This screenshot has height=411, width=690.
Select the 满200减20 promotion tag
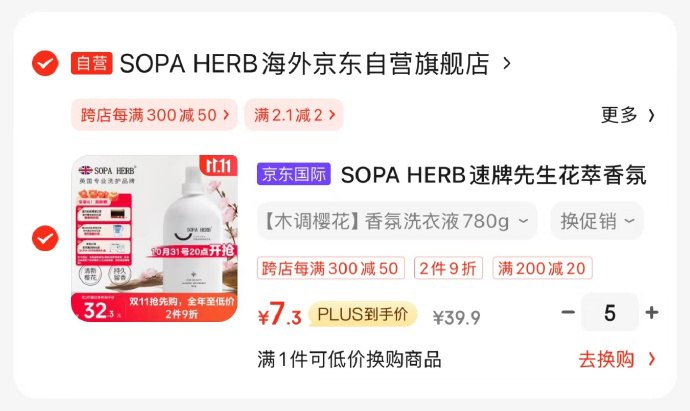(x=542, y=268)
